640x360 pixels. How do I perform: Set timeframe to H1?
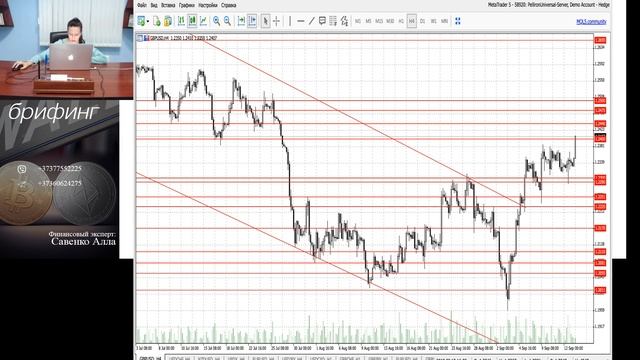[x=401, y=21]
